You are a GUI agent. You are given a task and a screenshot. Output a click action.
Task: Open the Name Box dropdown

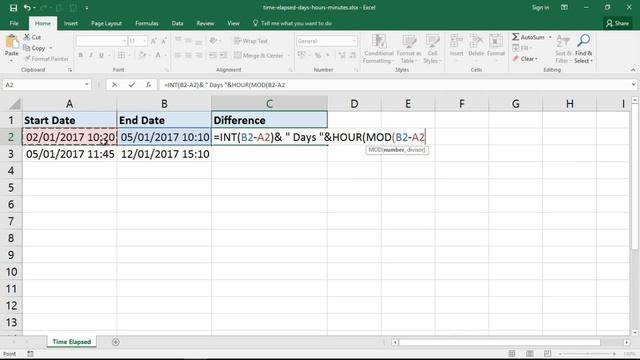tap(87, 85)
